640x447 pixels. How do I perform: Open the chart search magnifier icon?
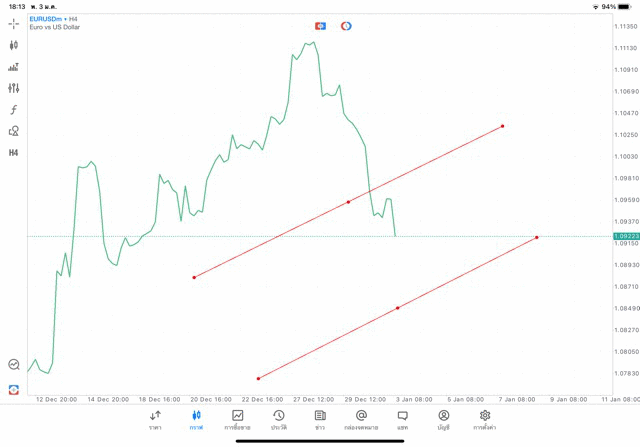[x=14, y=365]
